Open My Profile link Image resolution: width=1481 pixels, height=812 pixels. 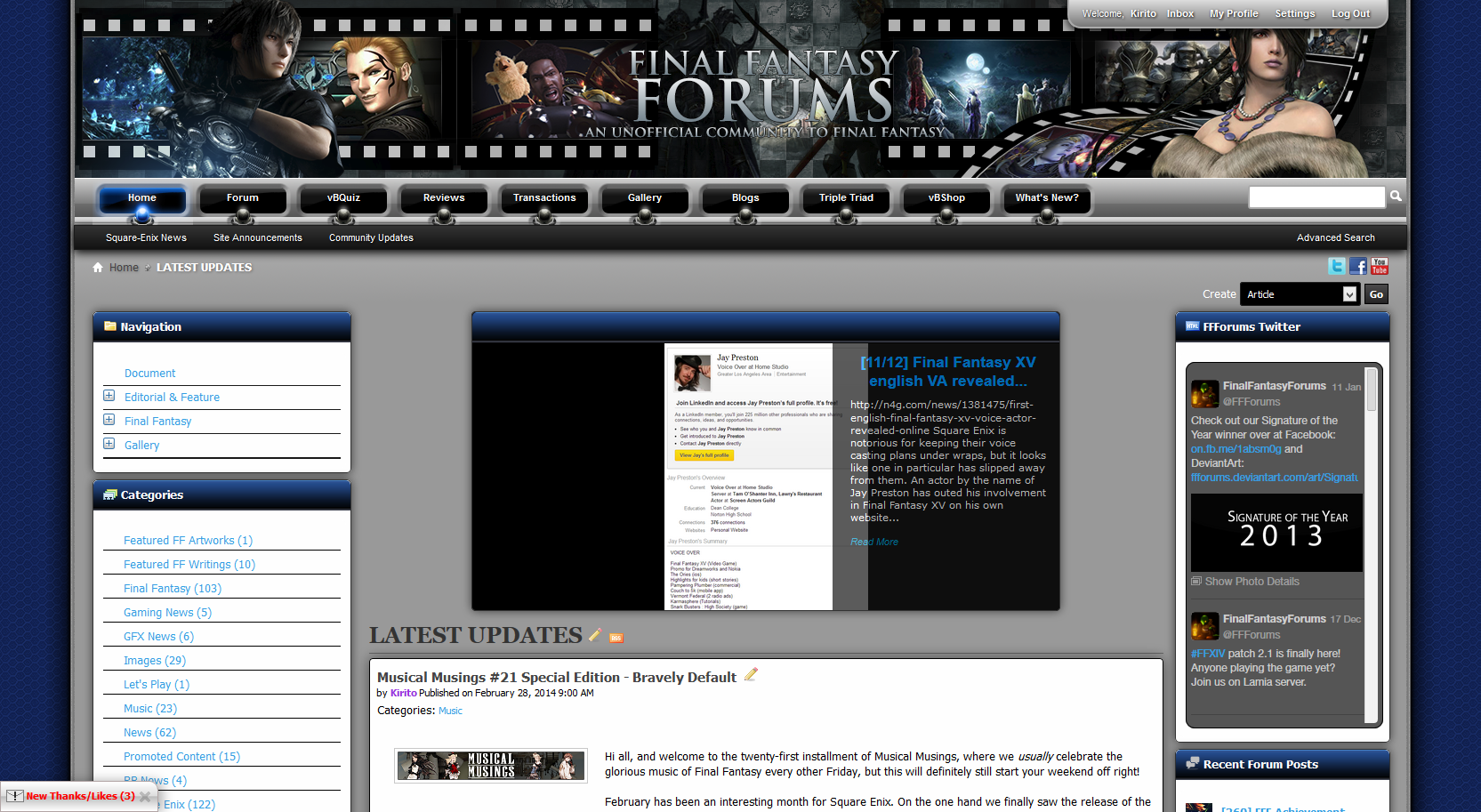[1234, 13]
